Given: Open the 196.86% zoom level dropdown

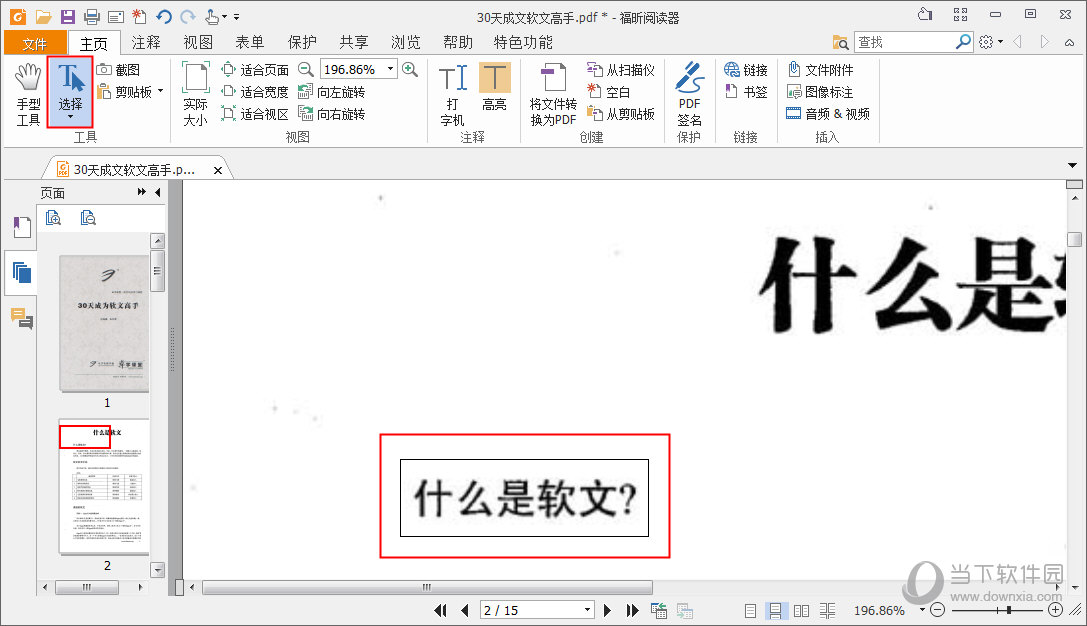Looking at the screenshot, I should tap(391, 69).
